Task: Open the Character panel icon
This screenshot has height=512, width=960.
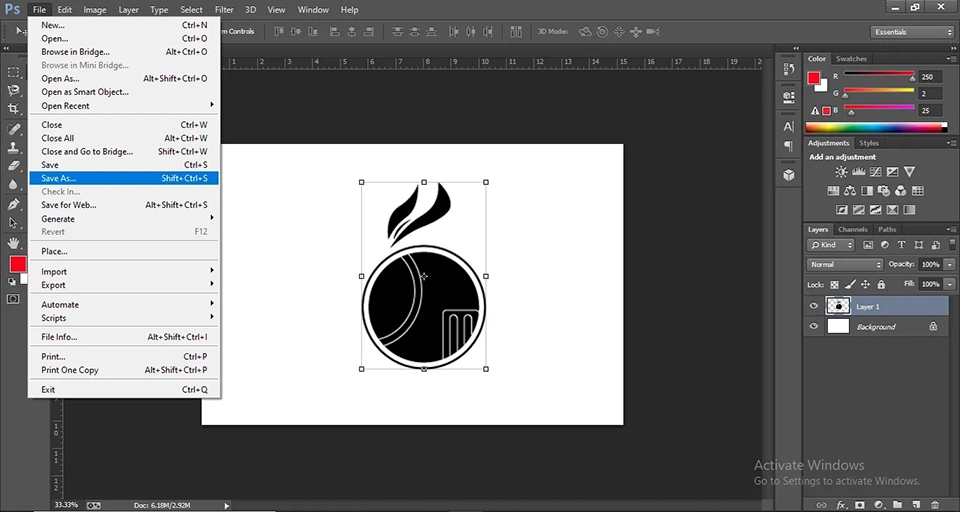Action: (x=789, y=127)
